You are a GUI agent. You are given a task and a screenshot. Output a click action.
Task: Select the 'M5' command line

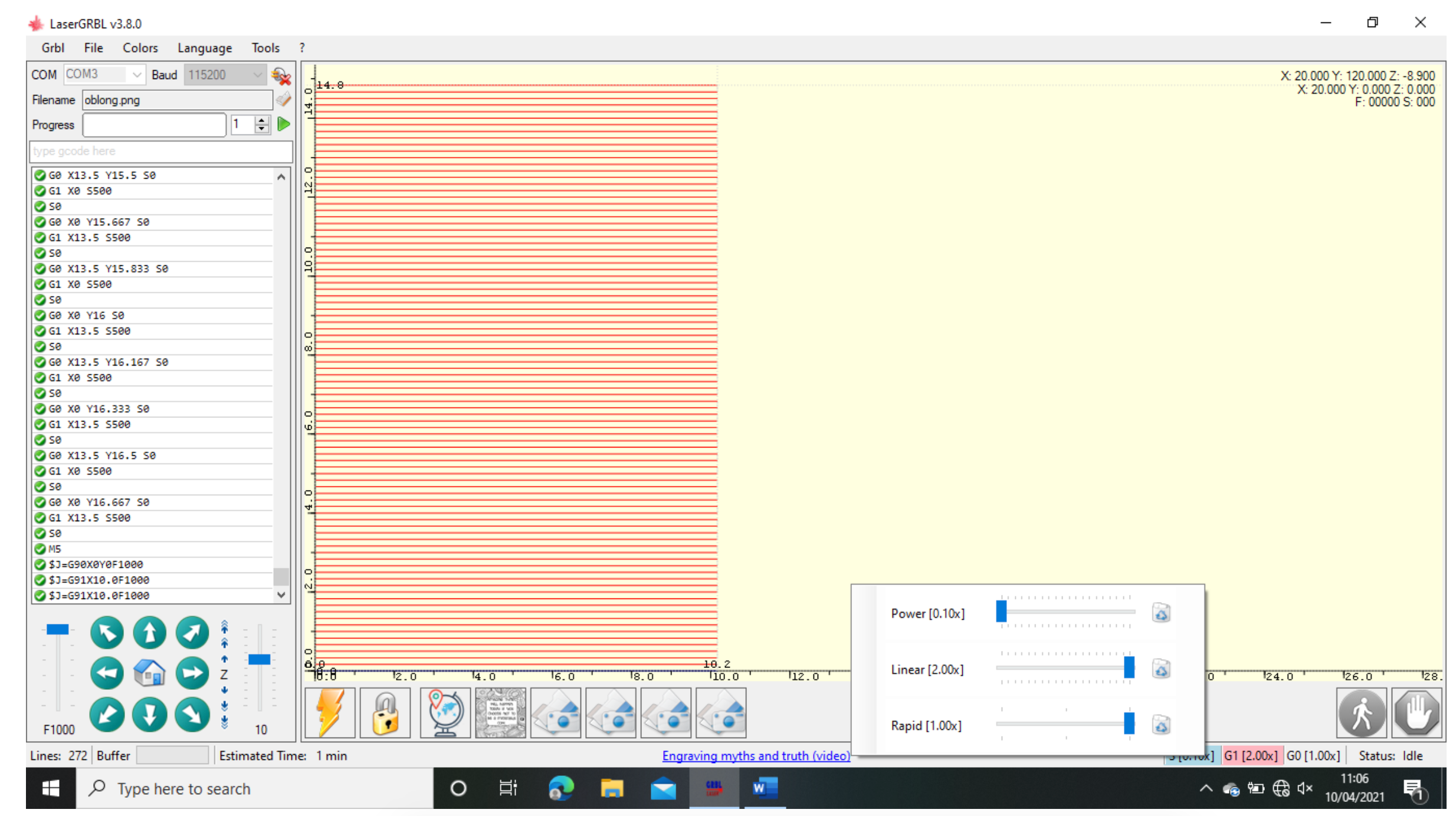[153, 549]
